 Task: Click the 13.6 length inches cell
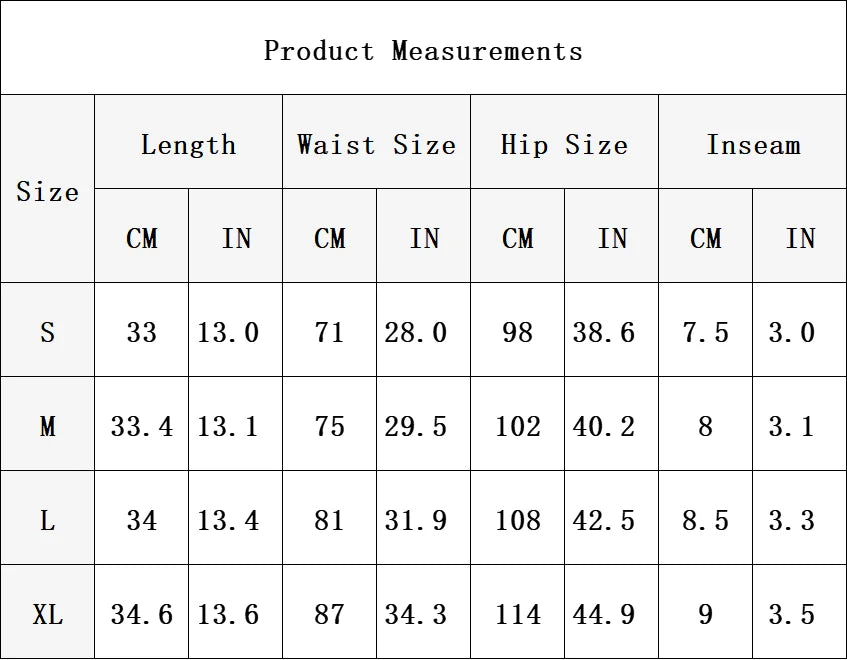tap(235, 614)
